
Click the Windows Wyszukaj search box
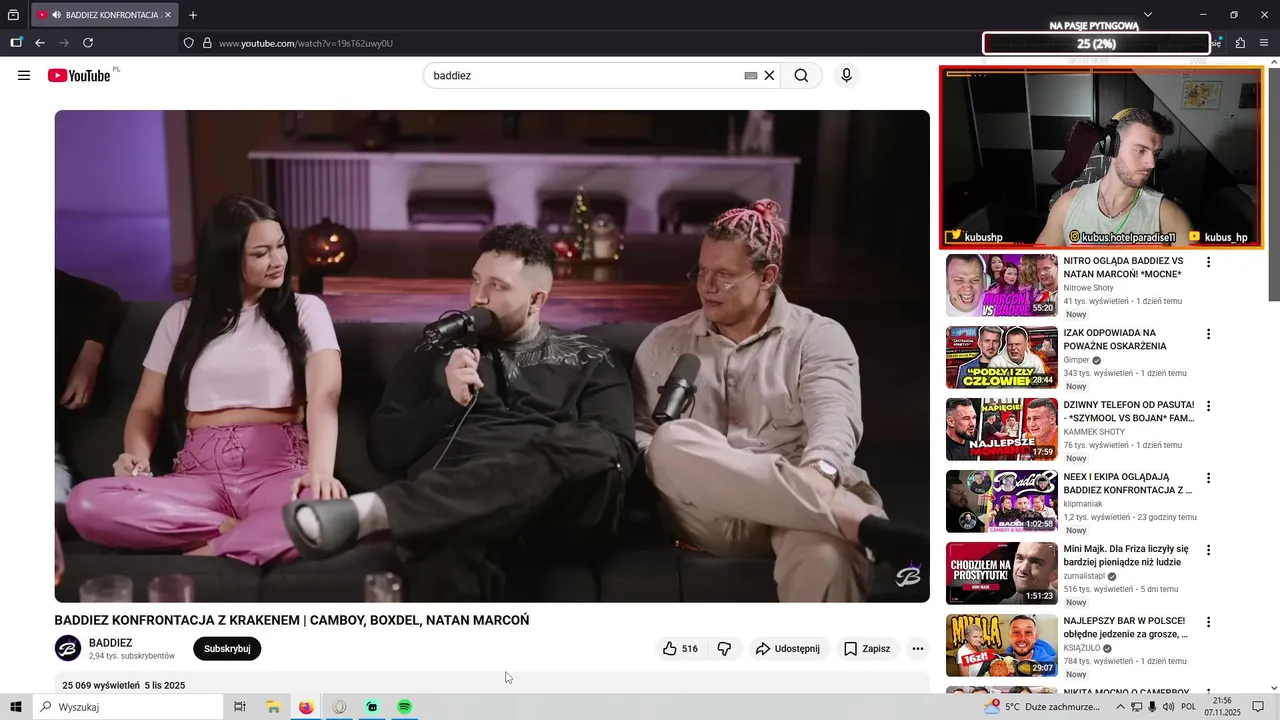(x=127, y=707)
